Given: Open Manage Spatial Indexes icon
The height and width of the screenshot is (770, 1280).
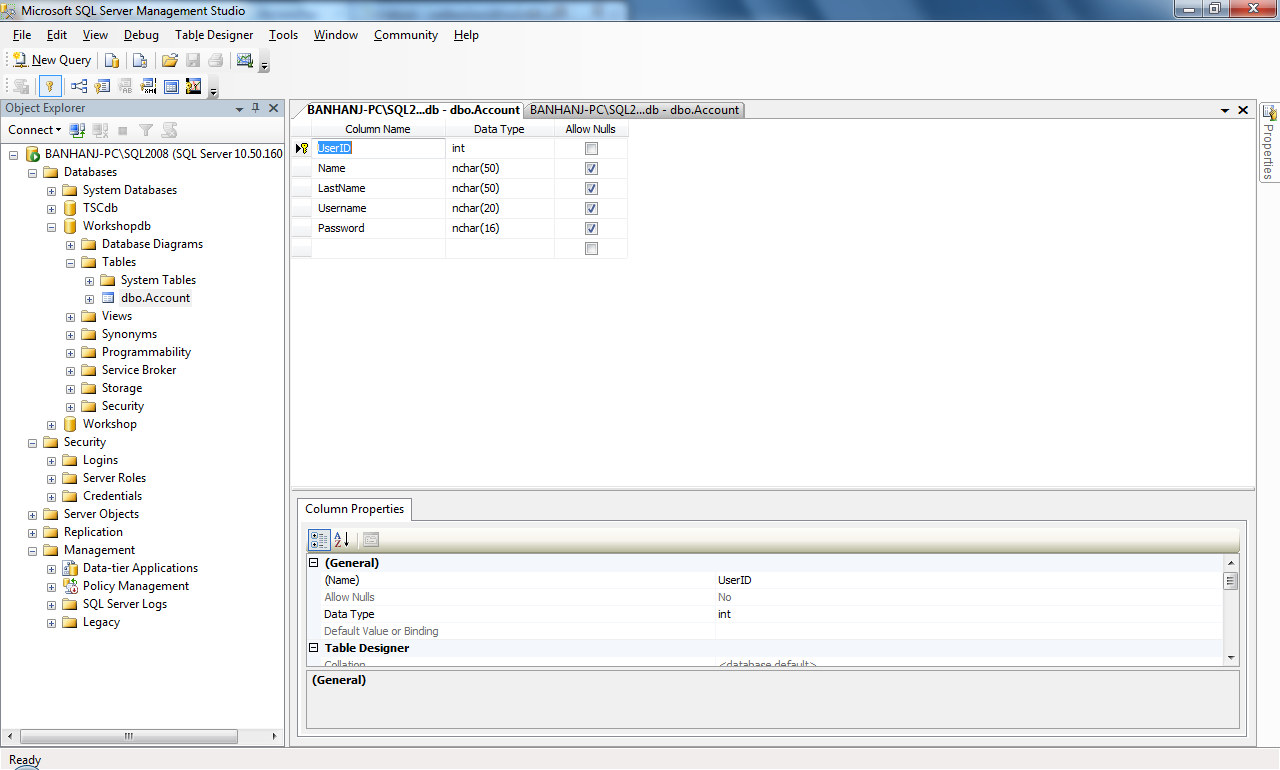Looking at the screenshot, I should 194,87.
